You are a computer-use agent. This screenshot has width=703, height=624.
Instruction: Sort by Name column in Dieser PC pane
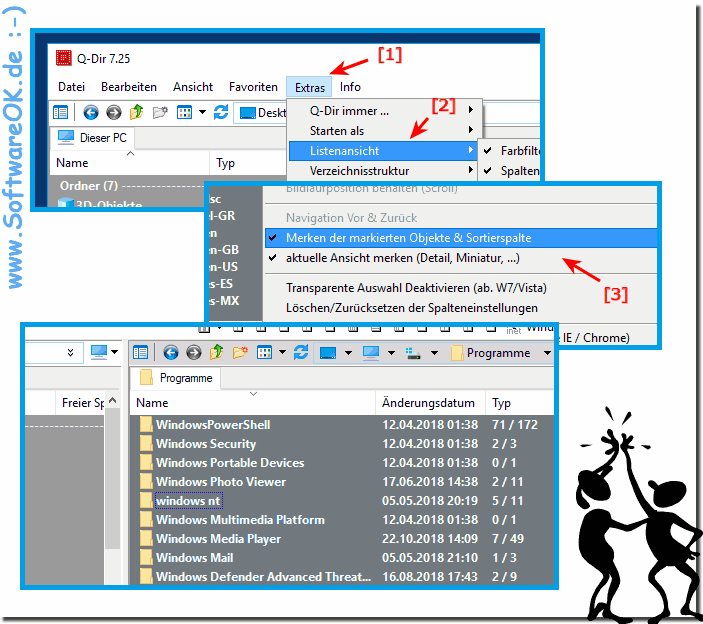tap(129, 163)
